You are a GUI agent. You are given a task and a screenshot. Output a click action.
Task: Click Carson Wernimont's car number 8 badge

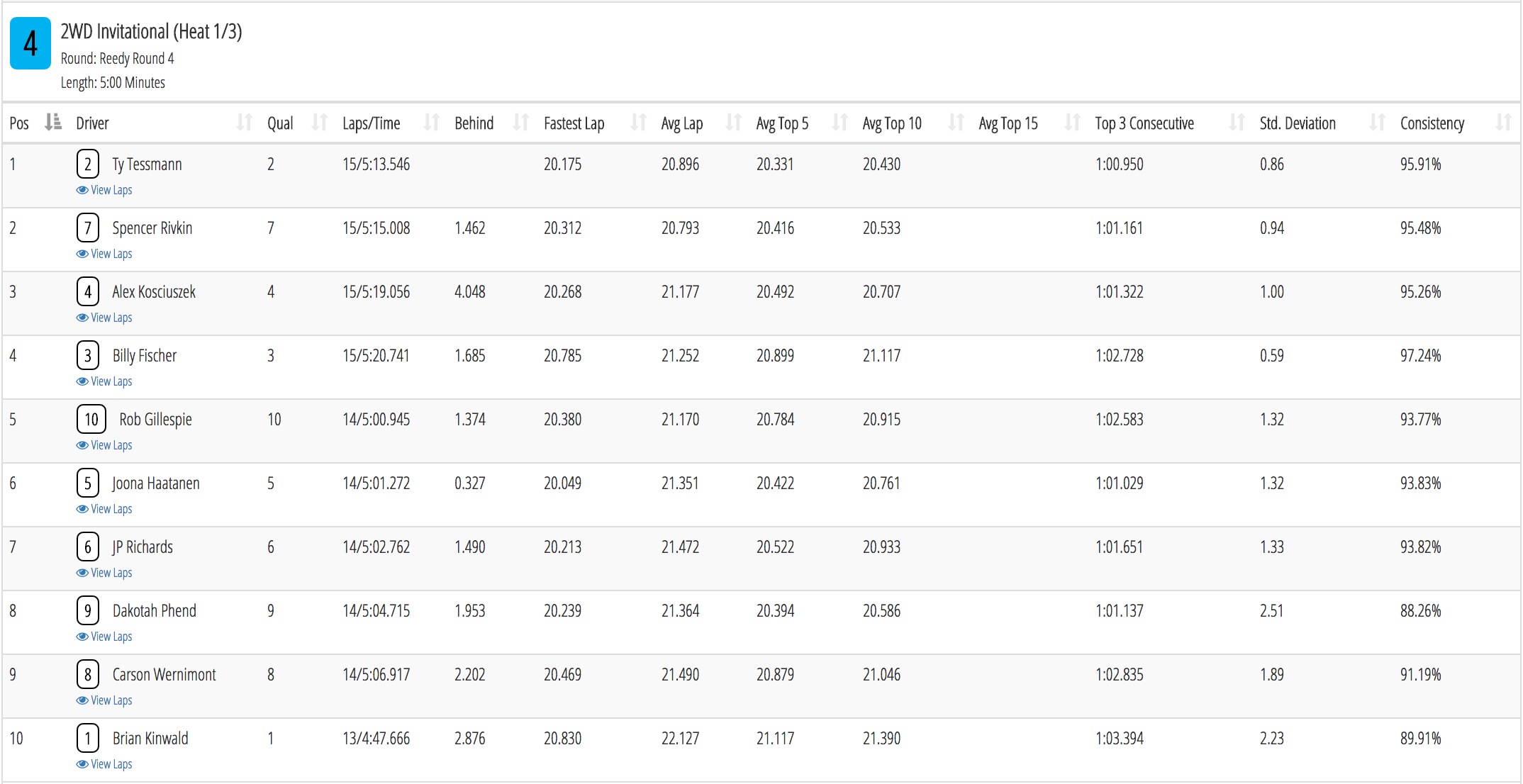pos(87,675)
